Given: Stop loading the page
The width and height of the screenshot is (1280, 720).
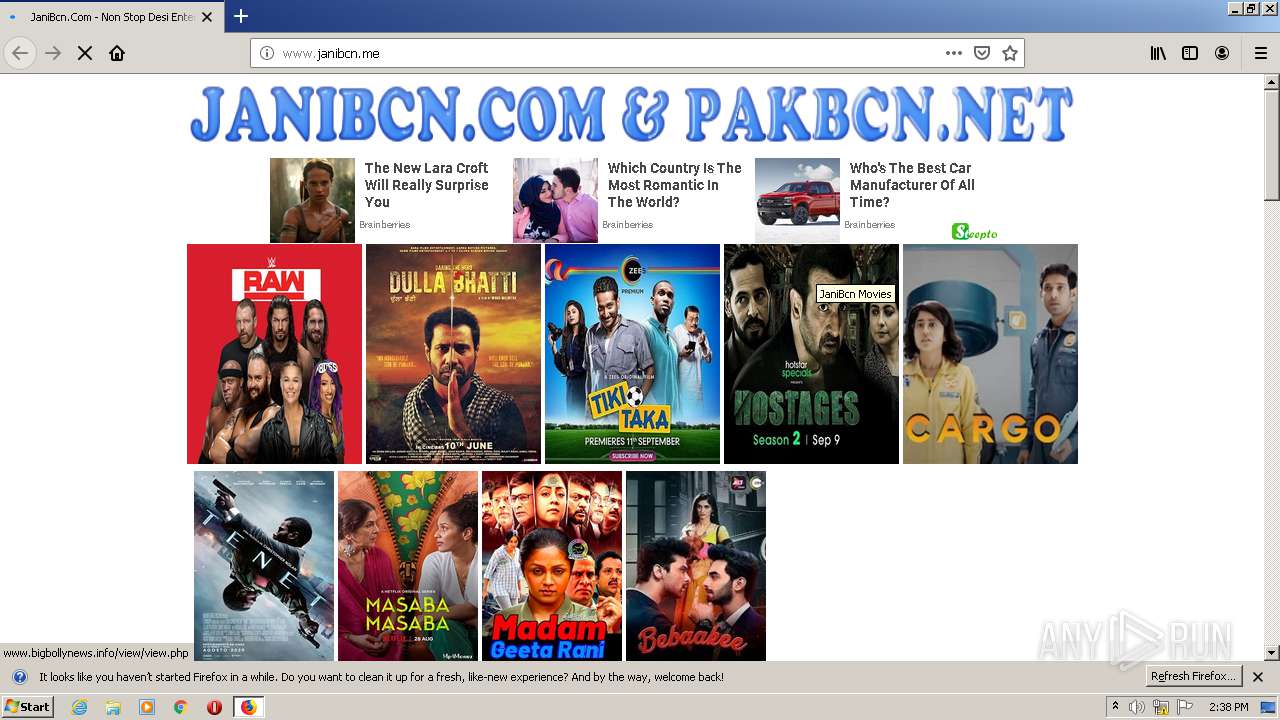Looking at the screenshot, I should pyautogui.click(x=85, y=53).
